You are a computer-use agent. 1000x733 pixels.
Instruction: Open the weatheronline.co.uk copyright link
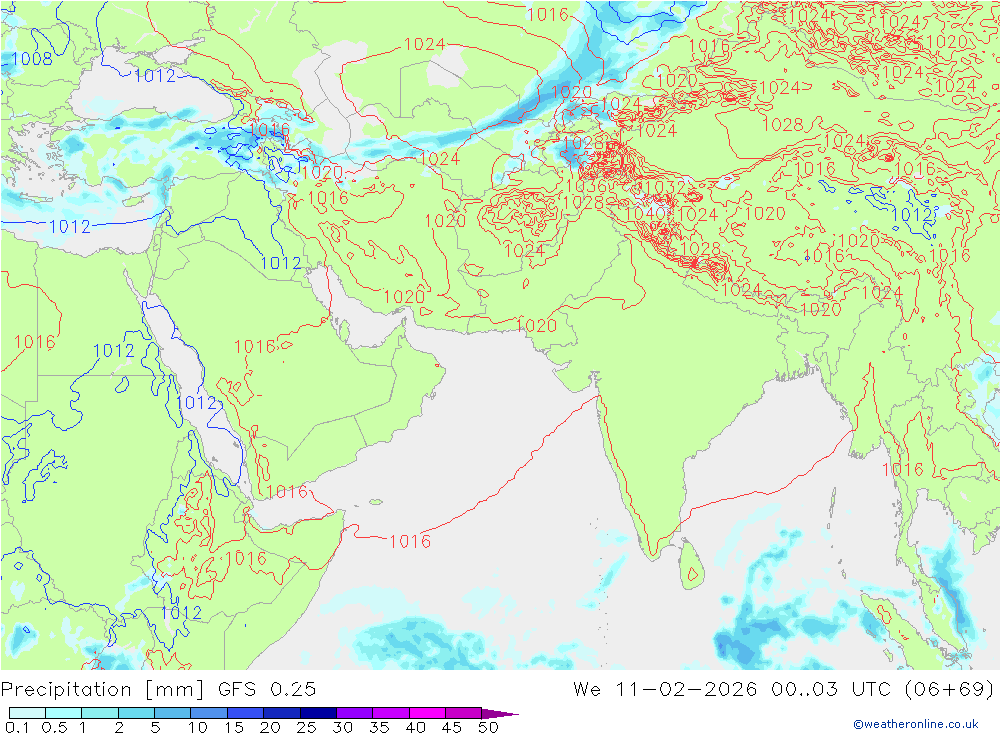pyautogui.click(x=916, y=724)
